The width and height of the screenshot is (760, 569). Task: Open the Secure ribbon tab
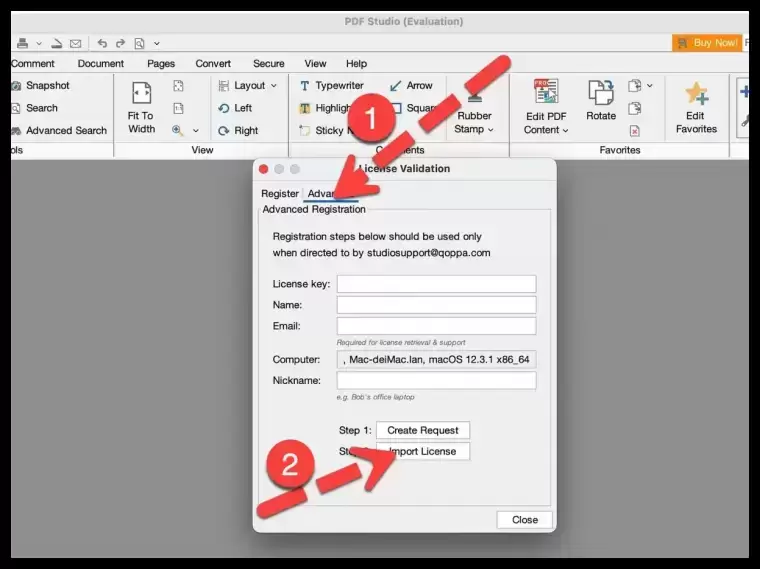coord(269,63)
